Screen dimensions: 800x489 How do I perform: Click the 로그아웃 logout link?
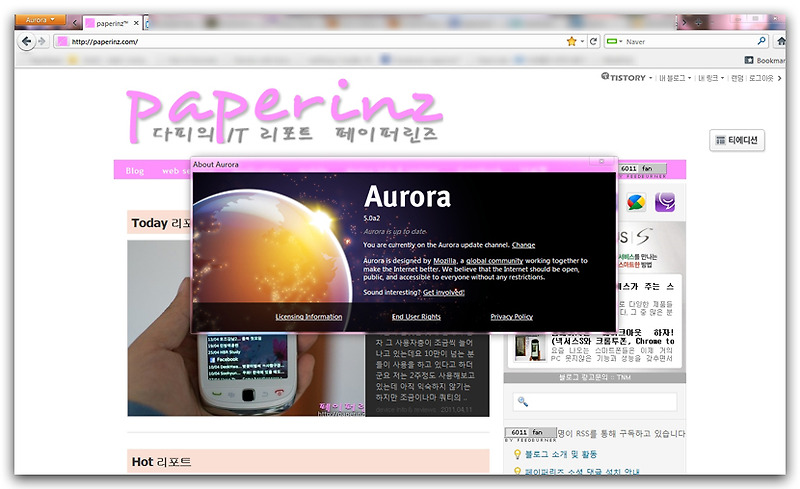point(761,78)
